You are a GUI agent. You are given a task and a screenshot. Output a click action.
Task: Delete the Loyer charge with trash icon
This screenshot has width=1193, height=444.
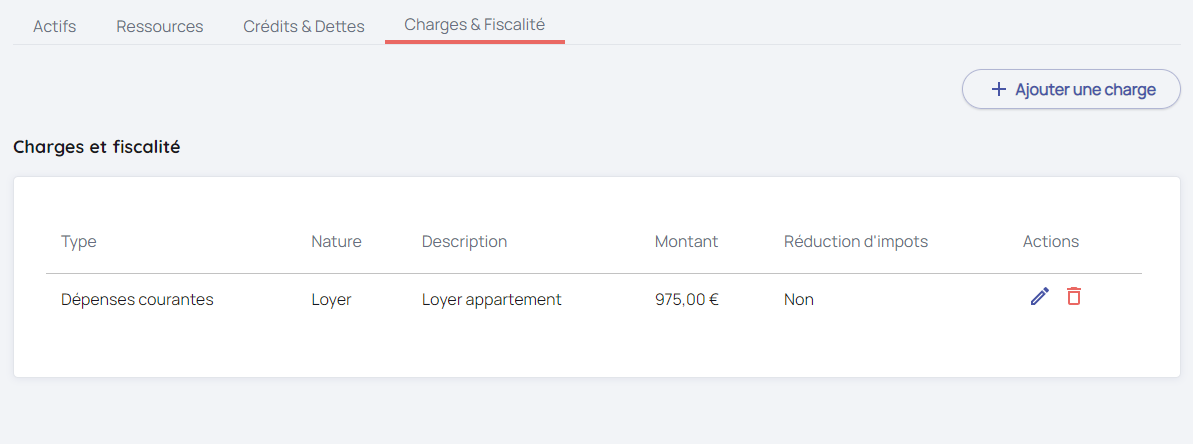point(1074,296)
